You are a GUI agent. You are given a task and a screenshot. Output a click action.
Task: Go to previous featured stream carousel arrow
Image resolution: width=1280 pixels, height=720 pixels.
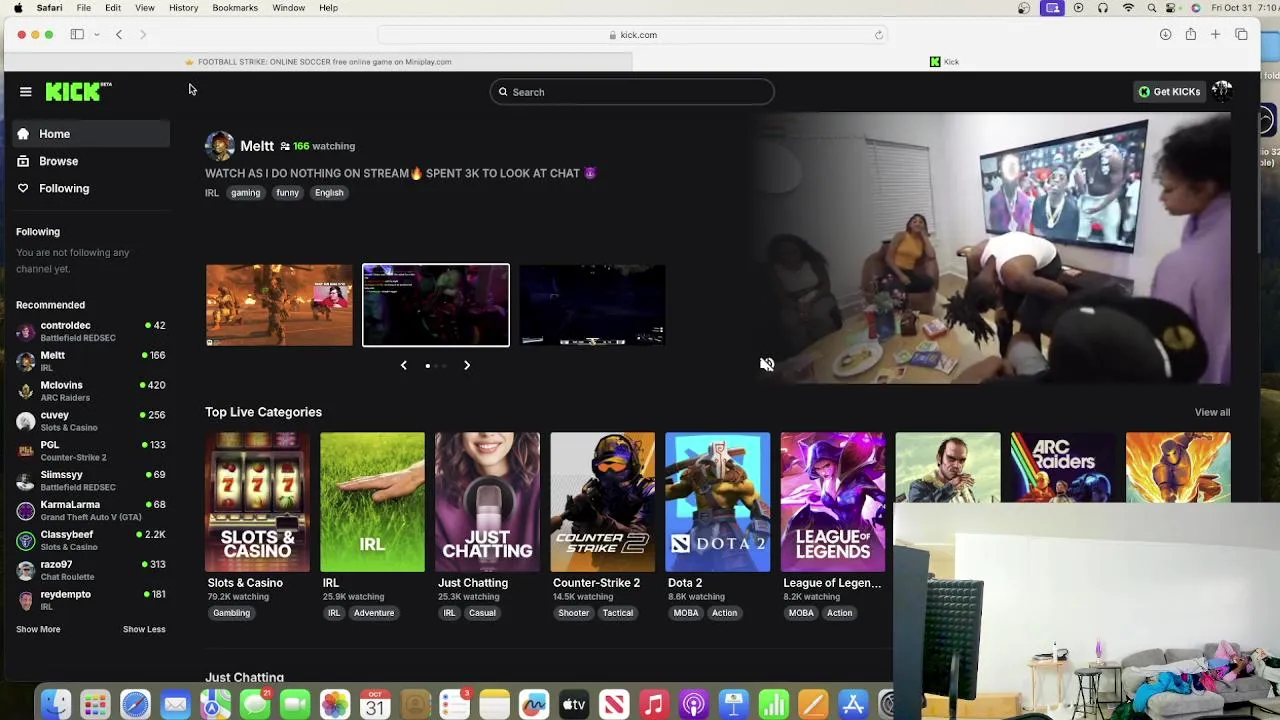(404, 365)
